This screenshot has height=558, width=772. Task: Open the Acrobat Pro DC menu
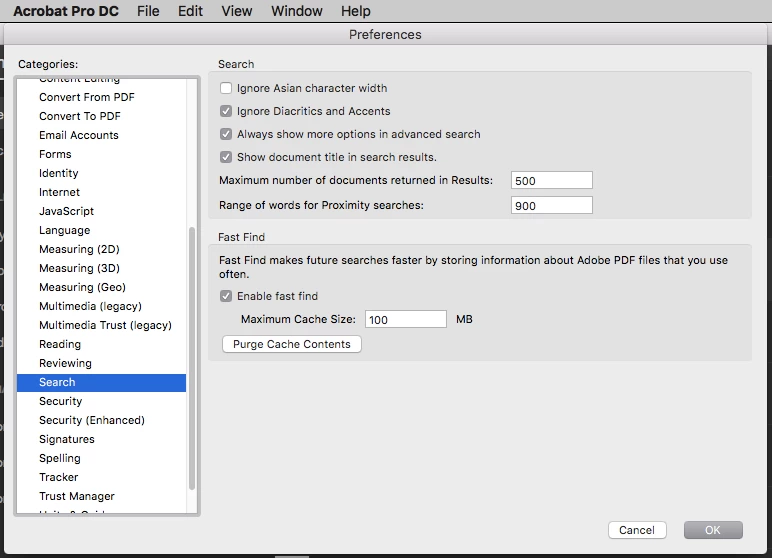(x=66, y=11)
